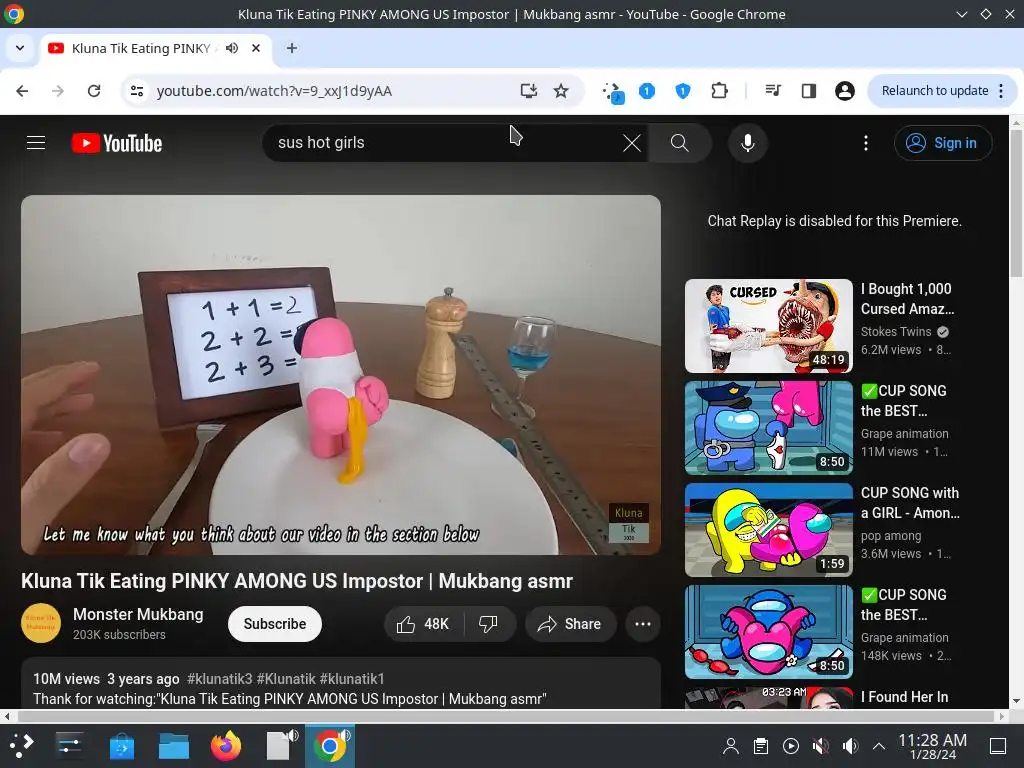Screen dimensions: 1024x768
Task: Go to YouTube home via logo
Action: 117,143
